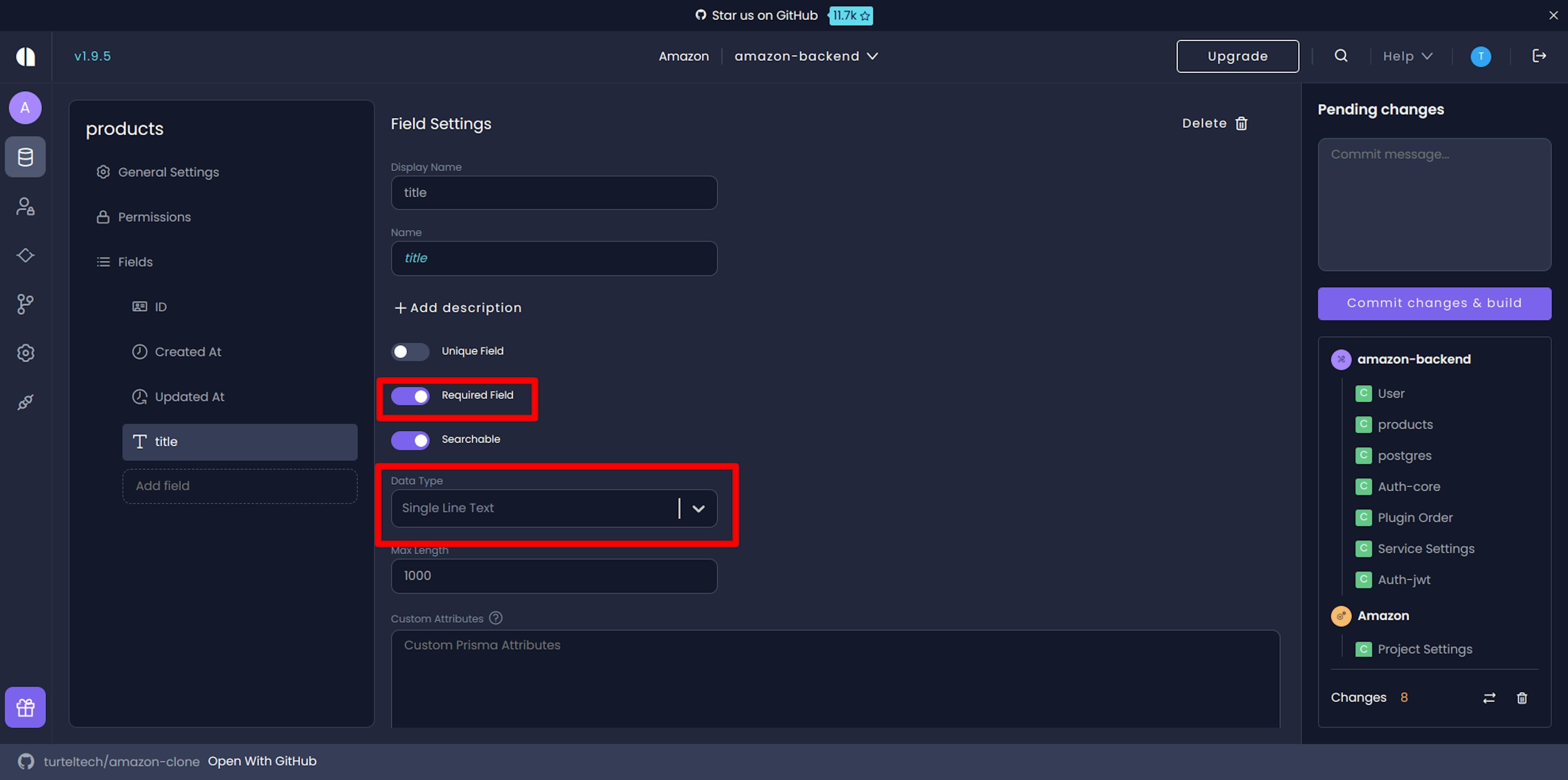Disable the Required Field toggle
The height and width of the screenshot is (780, 1568).
pyautogui.click(x=410, y=396)
